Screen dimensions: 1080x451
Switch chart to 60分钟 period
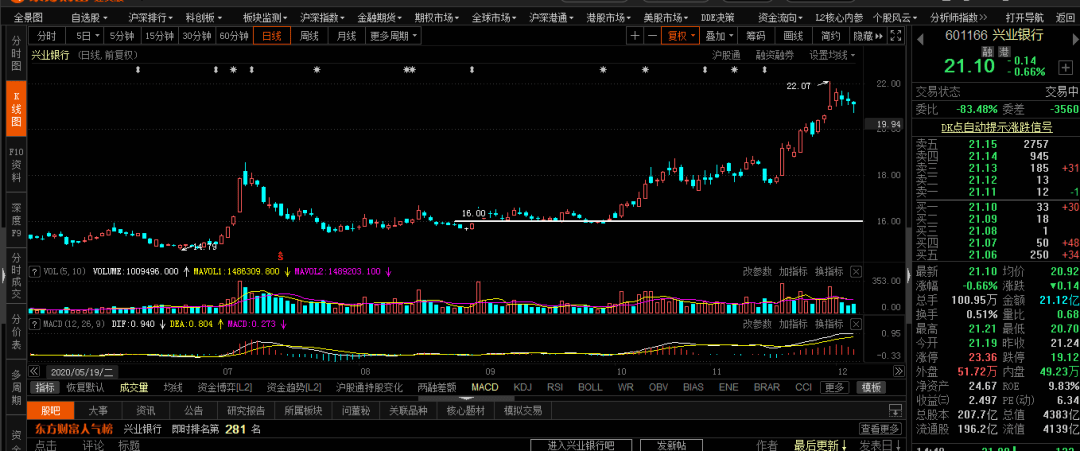pos(233,36)
